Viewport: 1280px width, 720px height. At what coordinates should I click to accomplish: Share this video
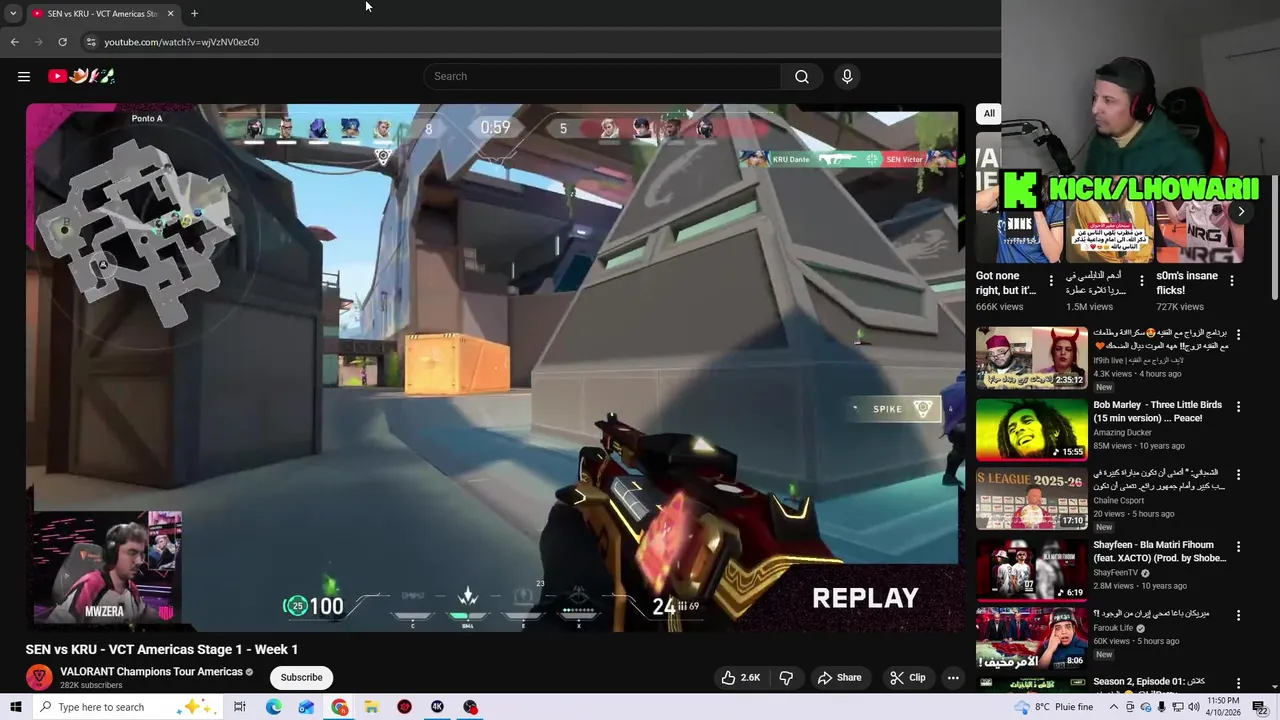838,677
